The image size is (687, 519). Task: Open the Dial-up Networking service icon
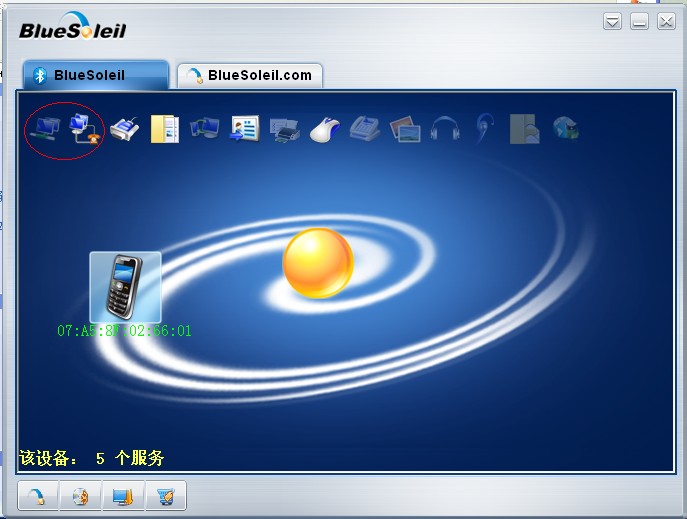point(85,128)
